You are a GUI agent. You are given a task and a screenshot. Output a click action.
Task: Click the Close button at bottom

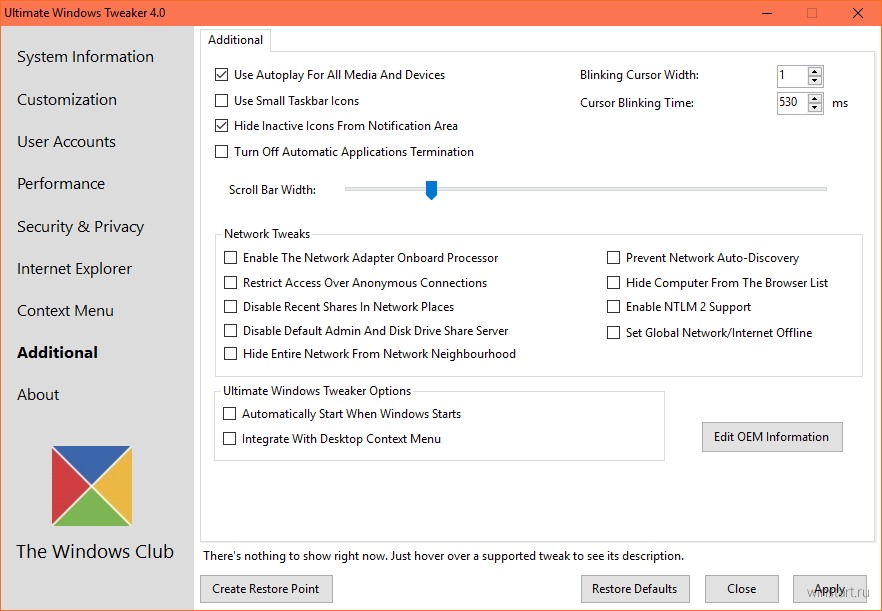[741, 588]
